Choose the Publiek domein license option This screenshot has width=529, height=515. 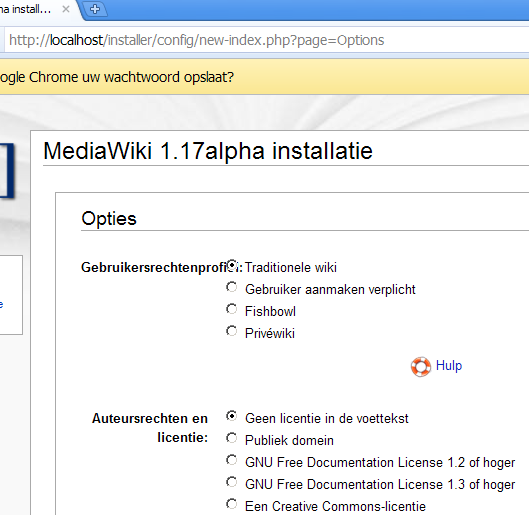(x=231, y=438)
